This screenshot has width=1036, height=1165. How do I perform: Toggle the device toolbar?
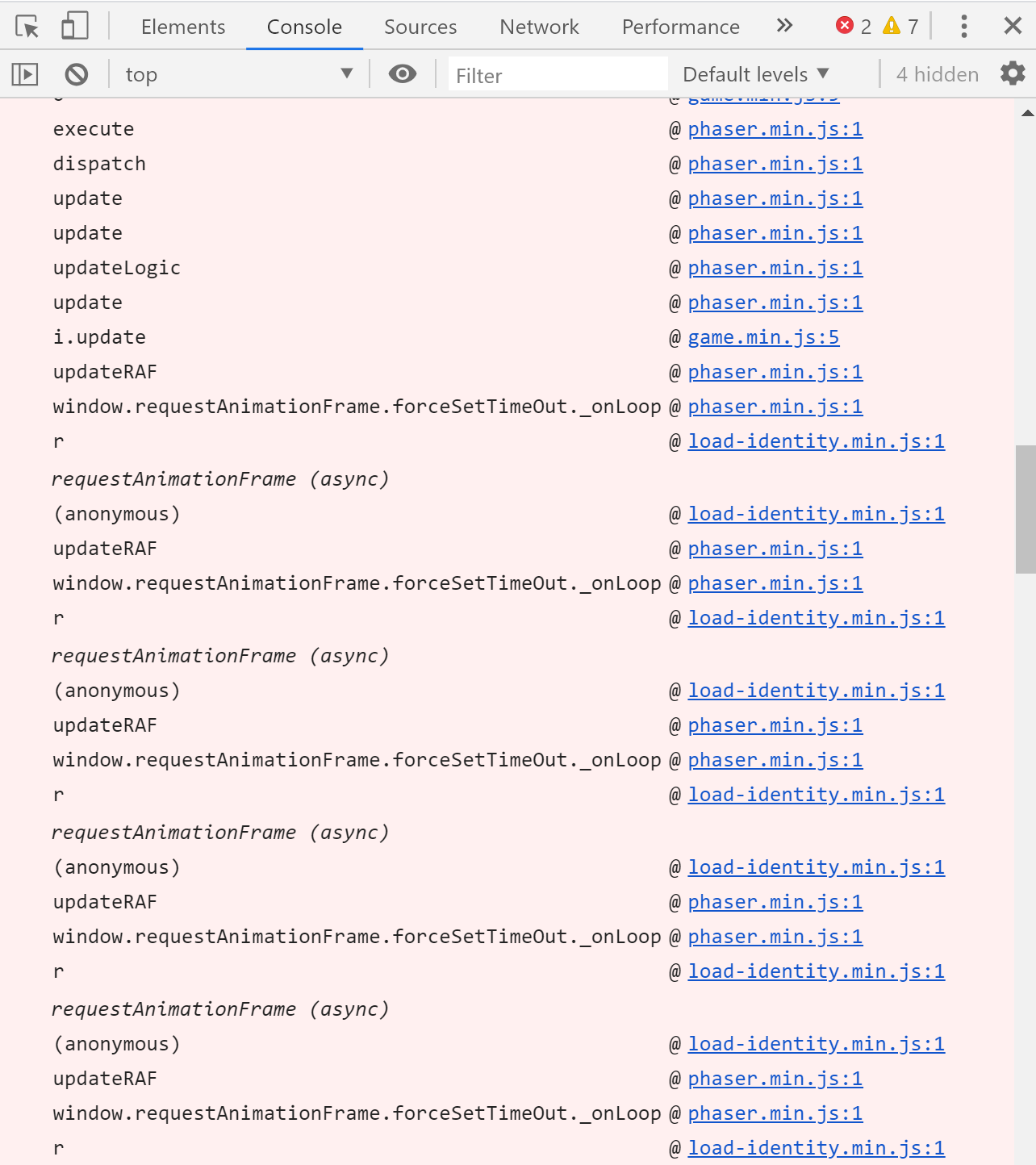[73, 25]
